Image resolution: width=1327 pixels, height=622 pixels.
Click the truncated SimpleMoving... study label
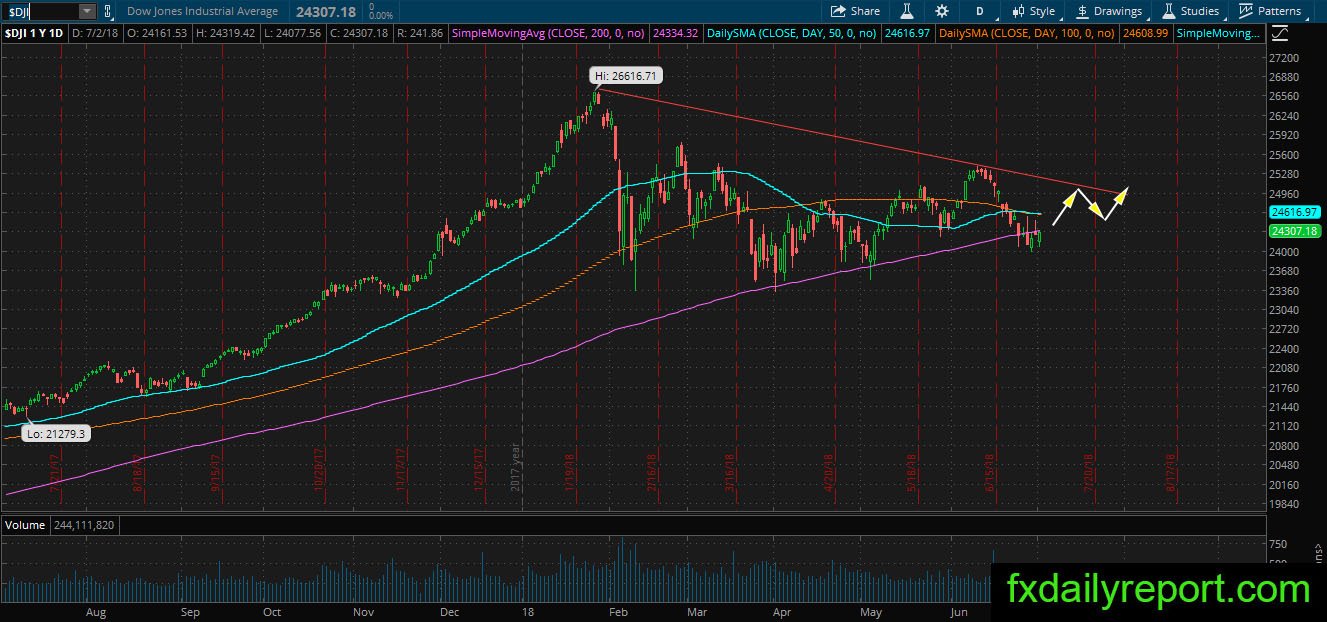click(x=1218, y=33)
